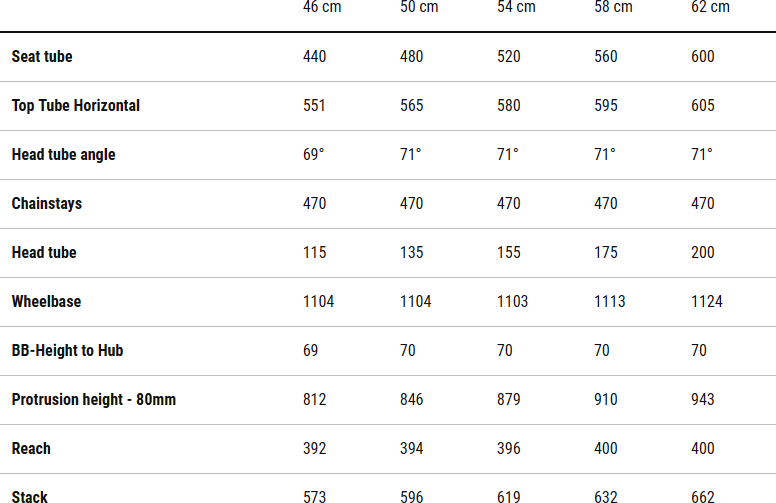Click the Top Tube Horizontal label
The image size is (776, 503).
point(76,106)
